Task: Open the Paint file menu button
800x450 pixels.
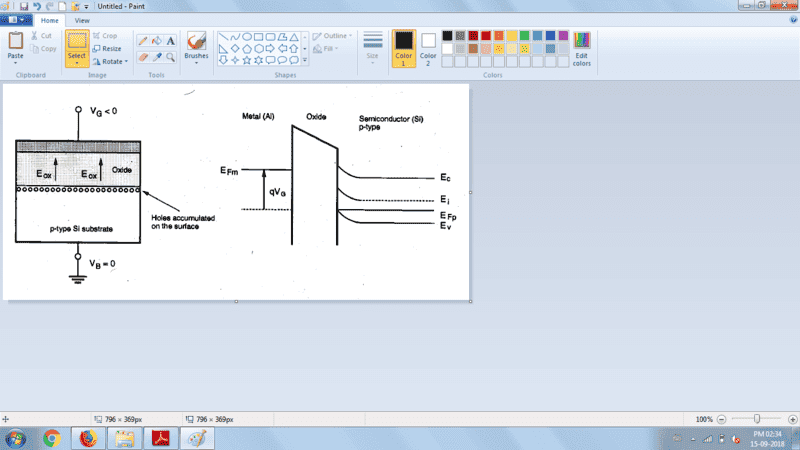Action: 17,19
